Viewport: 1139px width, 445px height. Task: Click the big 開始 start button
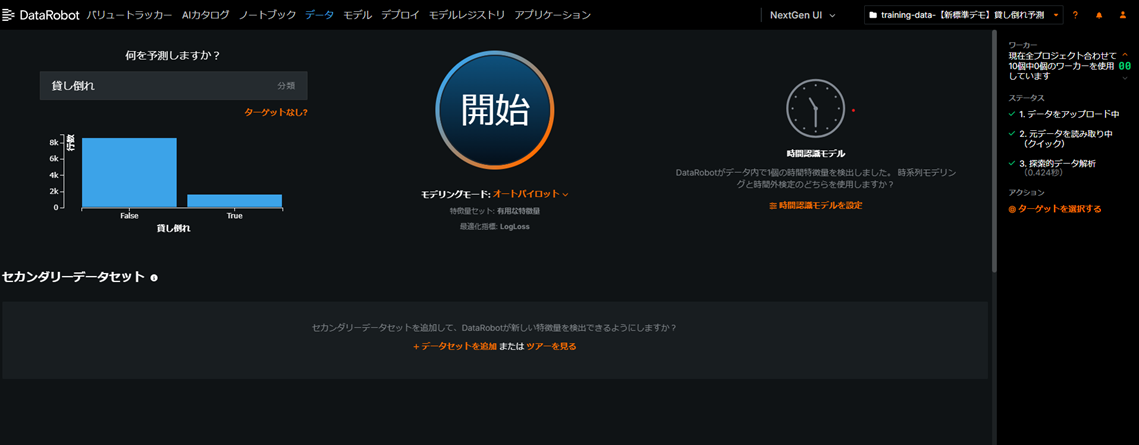point(495,110)
